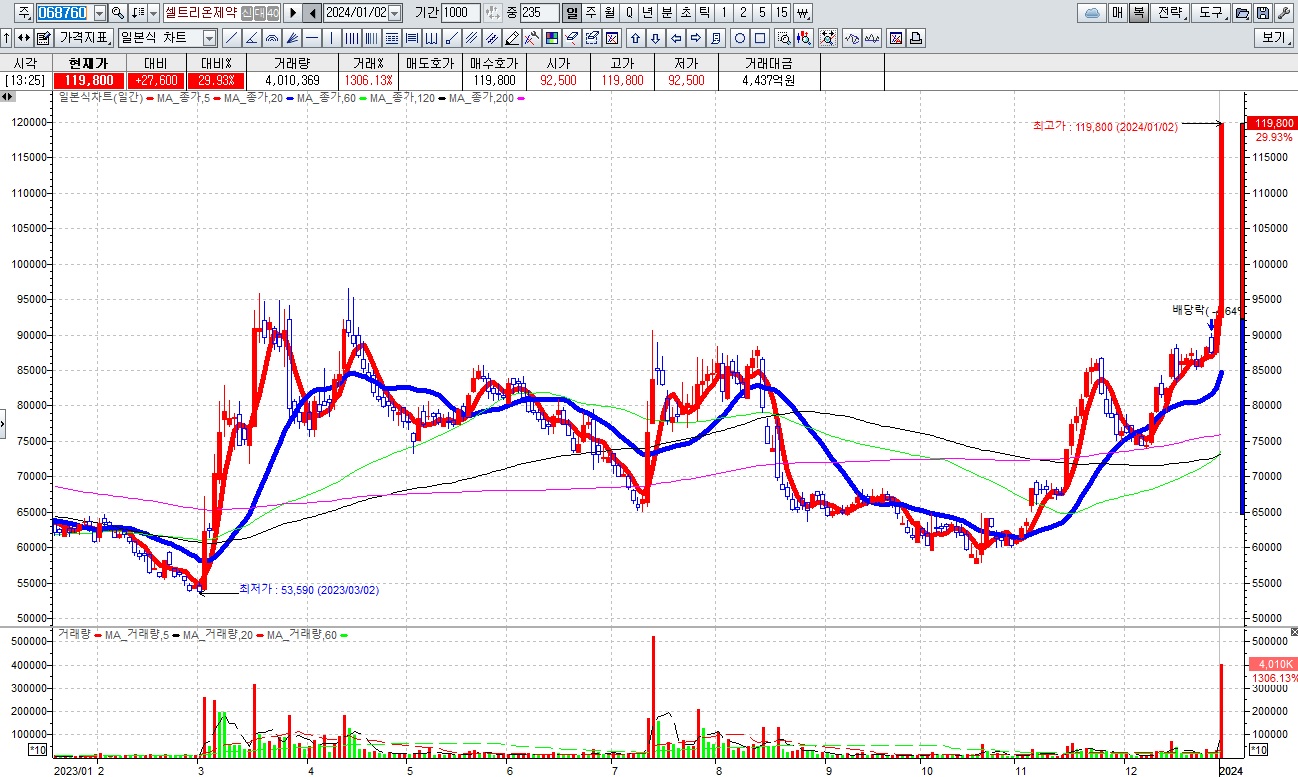The height and width of the screenshot is (777, 1298).
Task: Open the date picker dropdown arrow
Action: click(394, 13)
